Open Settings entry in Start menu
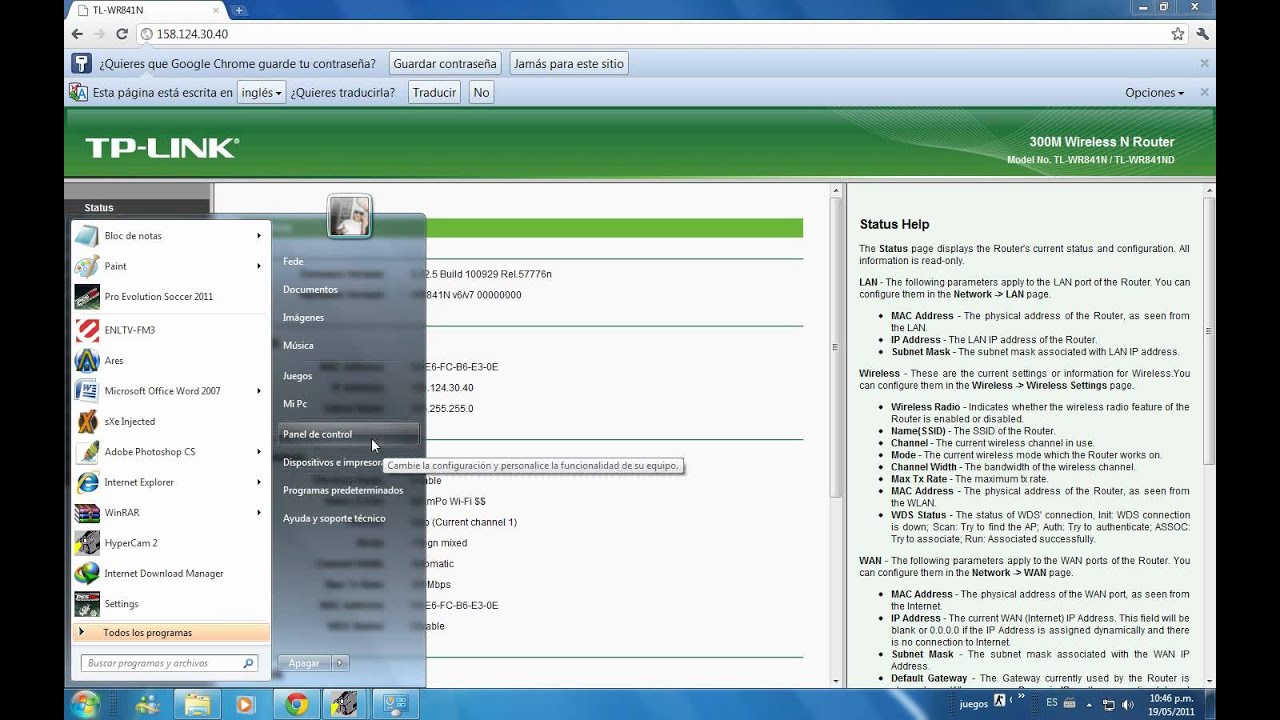1280x720 pixels. click(x=170, y=604)
